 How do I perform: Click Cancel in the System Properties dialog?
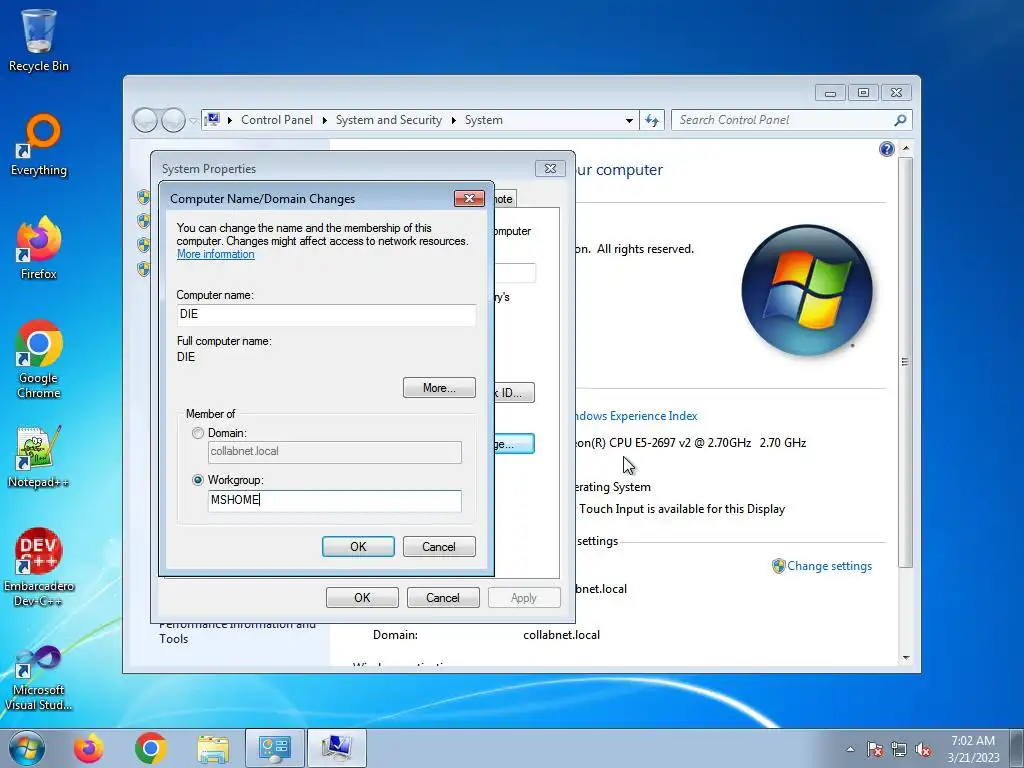tap(443, 598)
